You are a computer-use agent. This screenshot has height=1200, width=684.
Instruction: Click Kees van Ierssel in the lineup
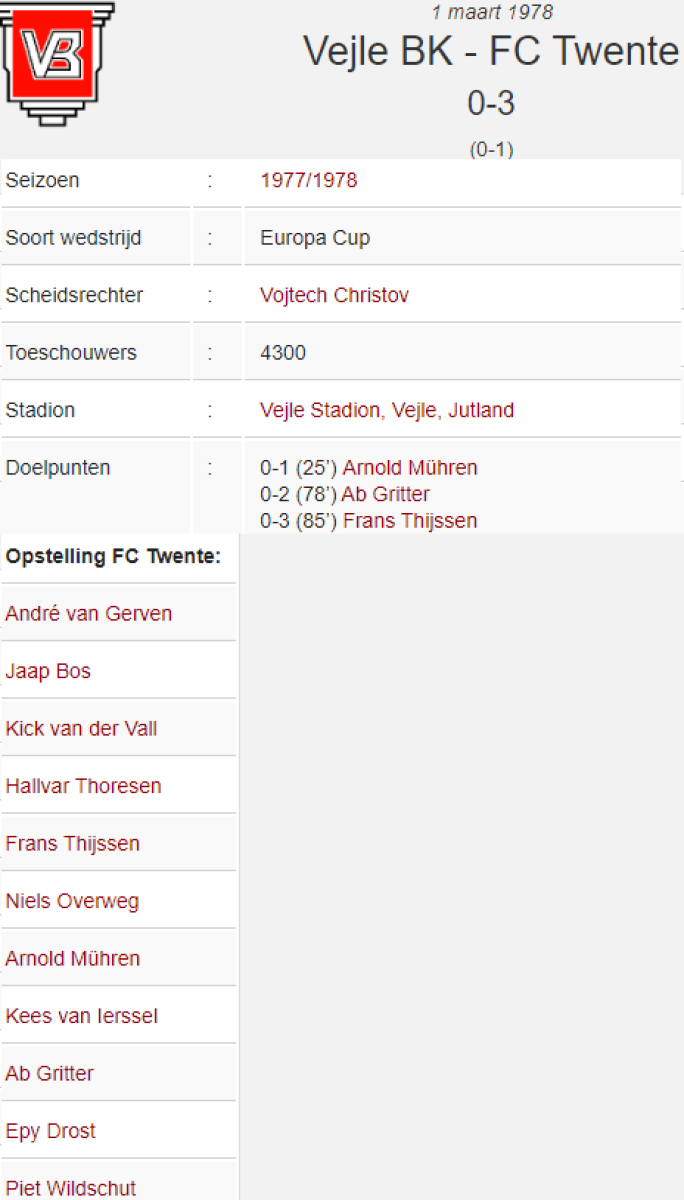tap(81, 1016)
